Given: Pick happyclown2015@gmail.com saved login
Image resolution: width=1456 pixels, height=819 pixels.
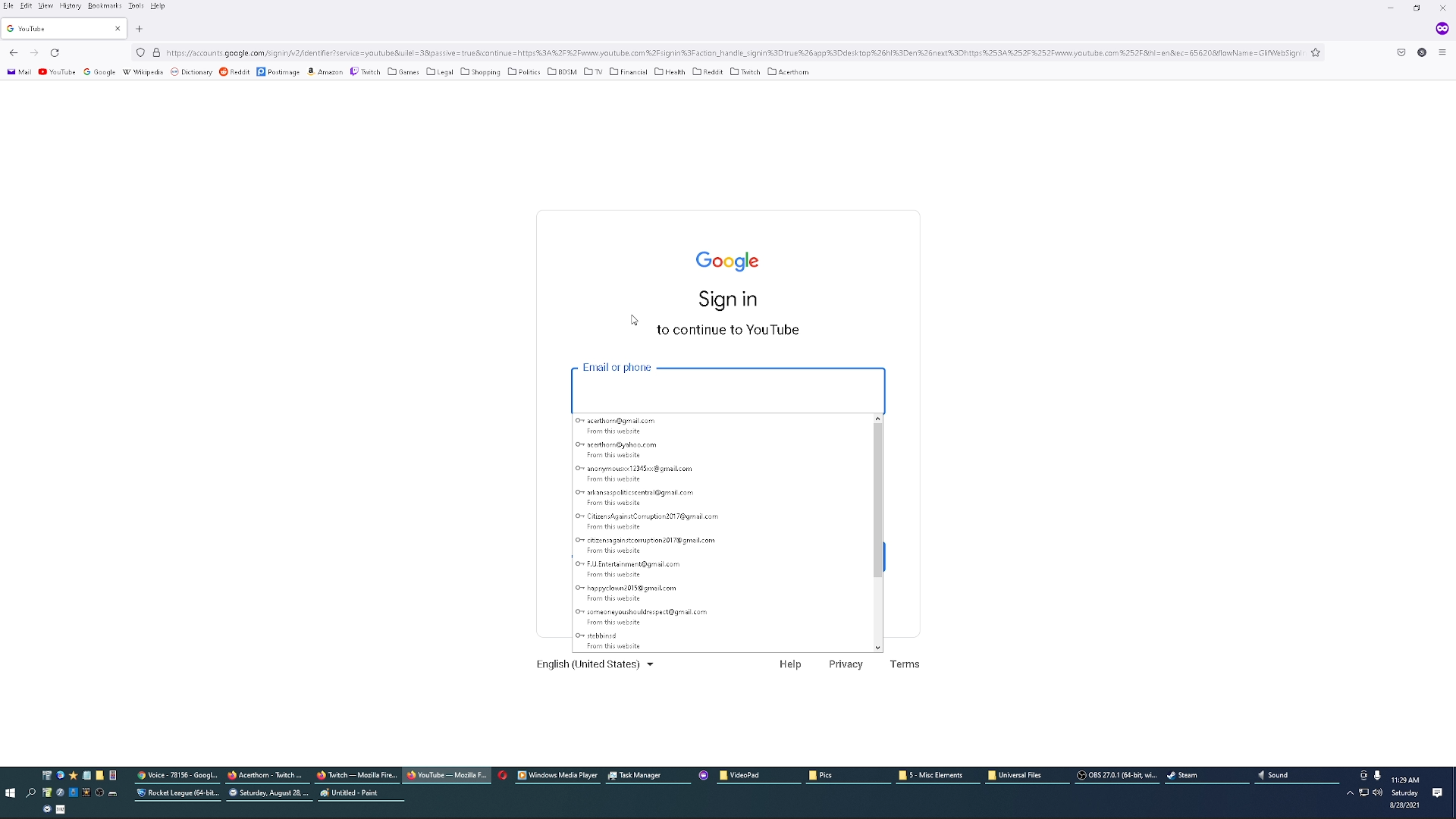Looking at the screenshot, I should pos(723,593).
